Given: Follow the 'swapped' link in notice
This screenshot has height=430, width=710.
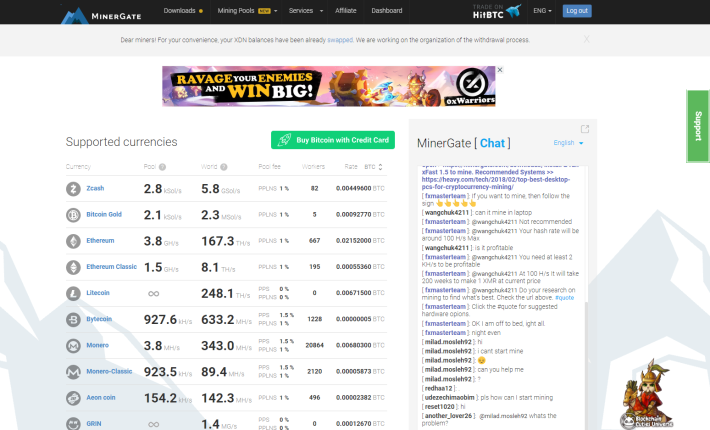Looking at the screenshot, I should tap(340, 40).
